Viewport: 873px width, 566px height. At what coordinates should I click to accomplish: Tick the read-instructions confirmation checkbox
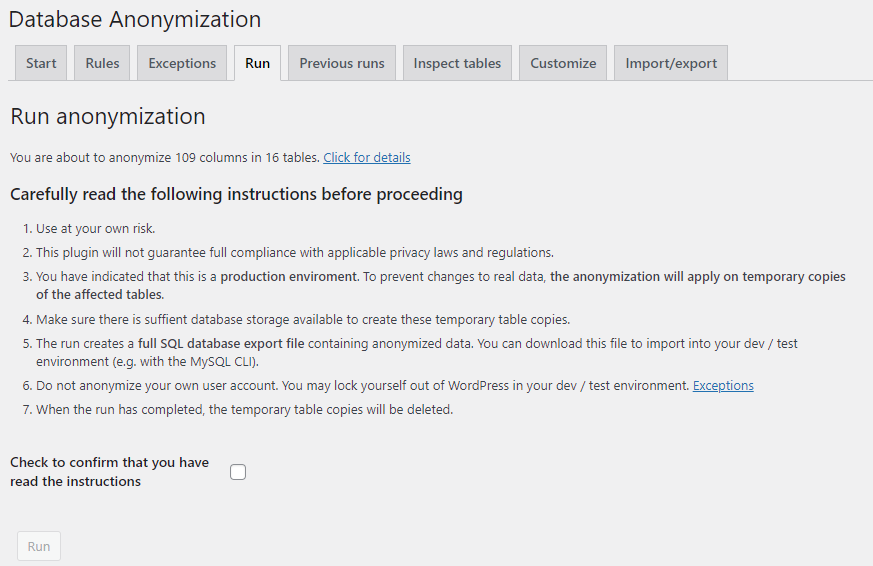coord(238,472)
